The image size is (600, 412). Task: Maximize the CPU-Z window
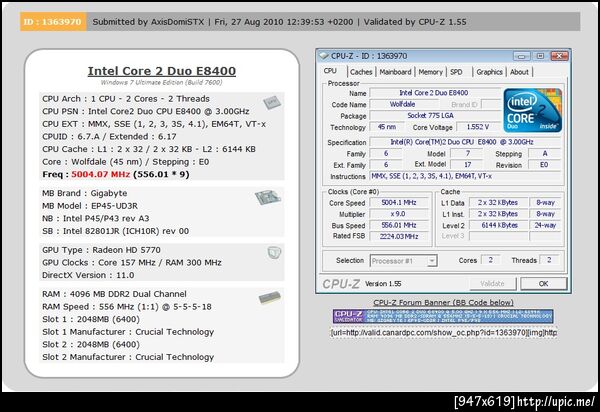540,56
